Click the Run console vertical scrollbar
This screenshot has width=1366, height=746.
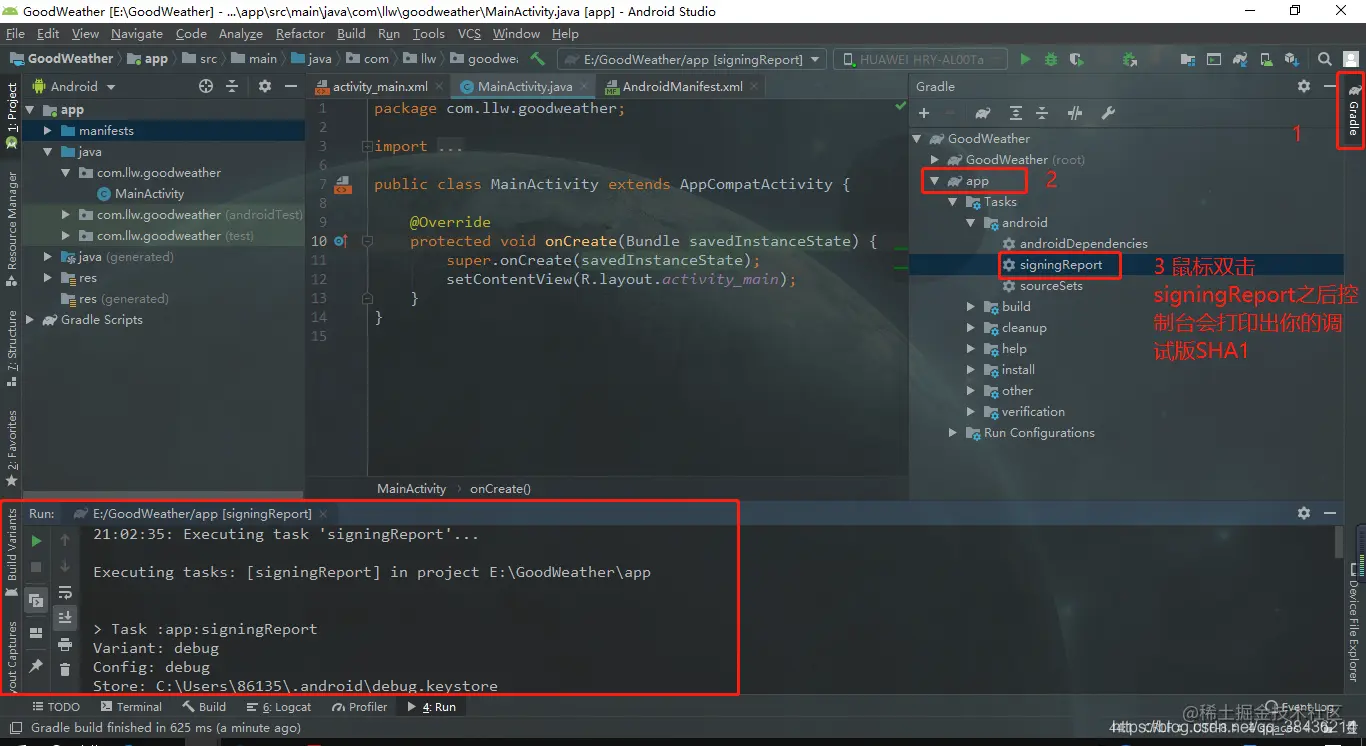[x=1339, y=543]
